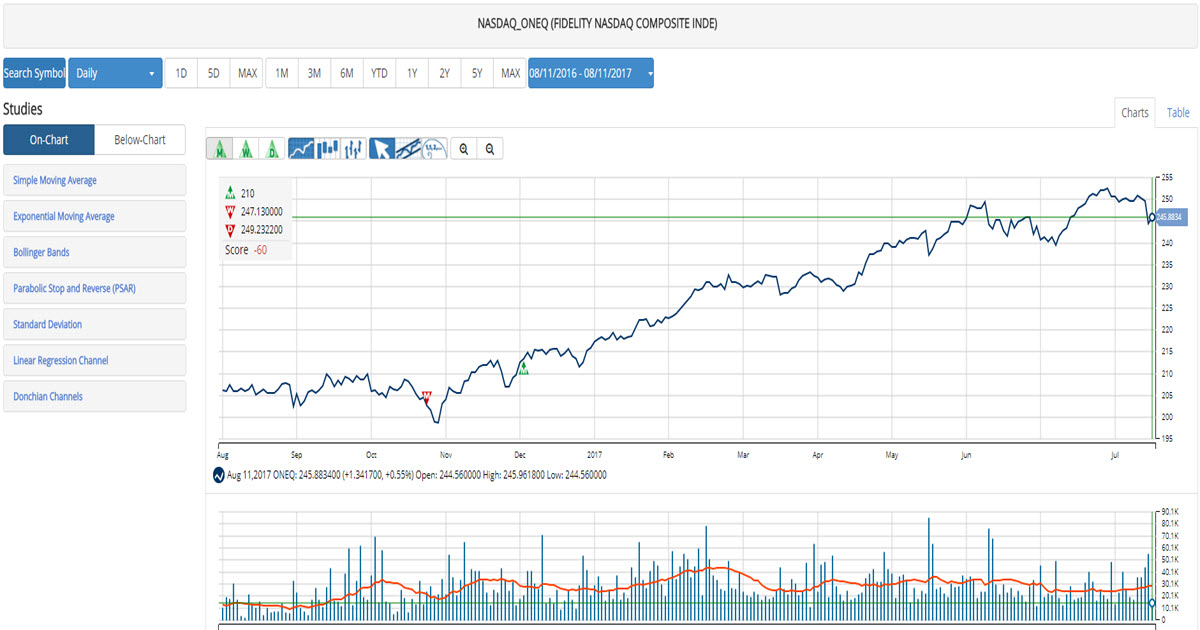Select the MAX button next to 5Y

tap(510, 73)
